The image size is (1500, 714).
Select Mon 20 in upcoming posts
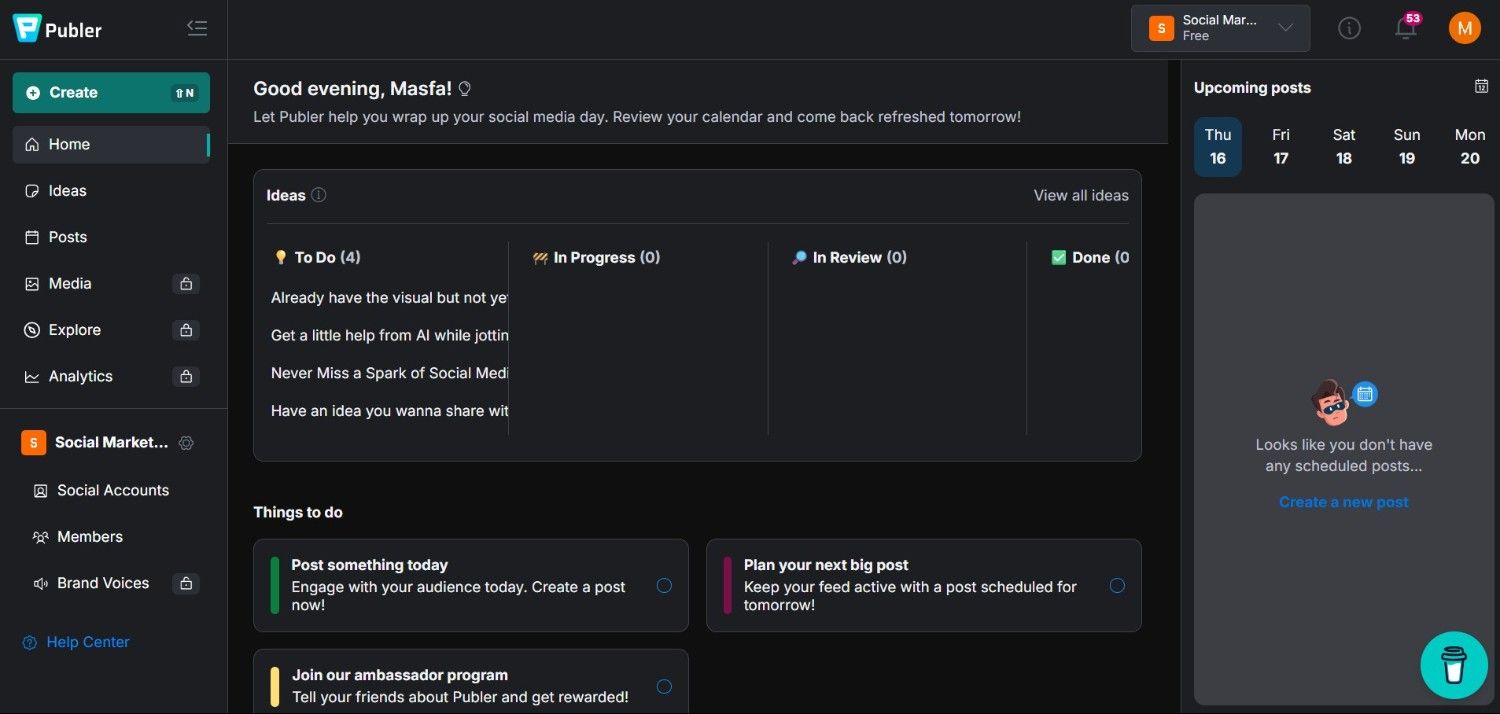click(1470, 146)
